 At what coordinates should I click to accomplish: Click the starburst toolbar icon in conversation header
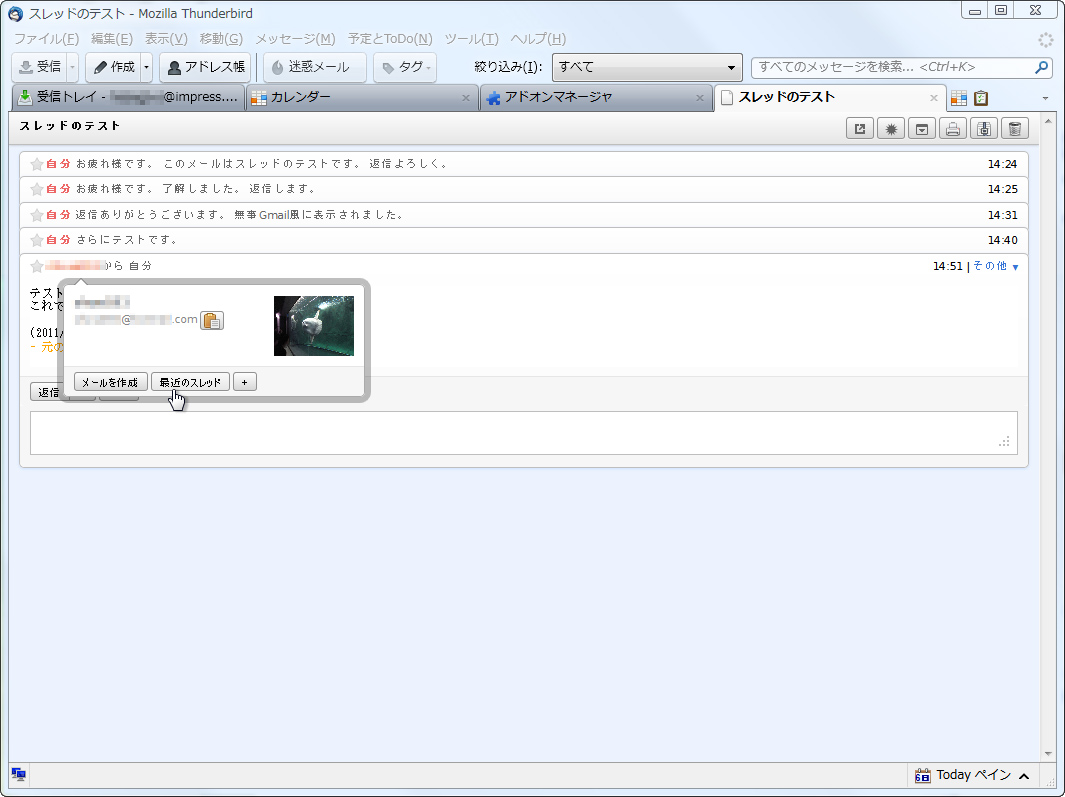pos(891,128)
